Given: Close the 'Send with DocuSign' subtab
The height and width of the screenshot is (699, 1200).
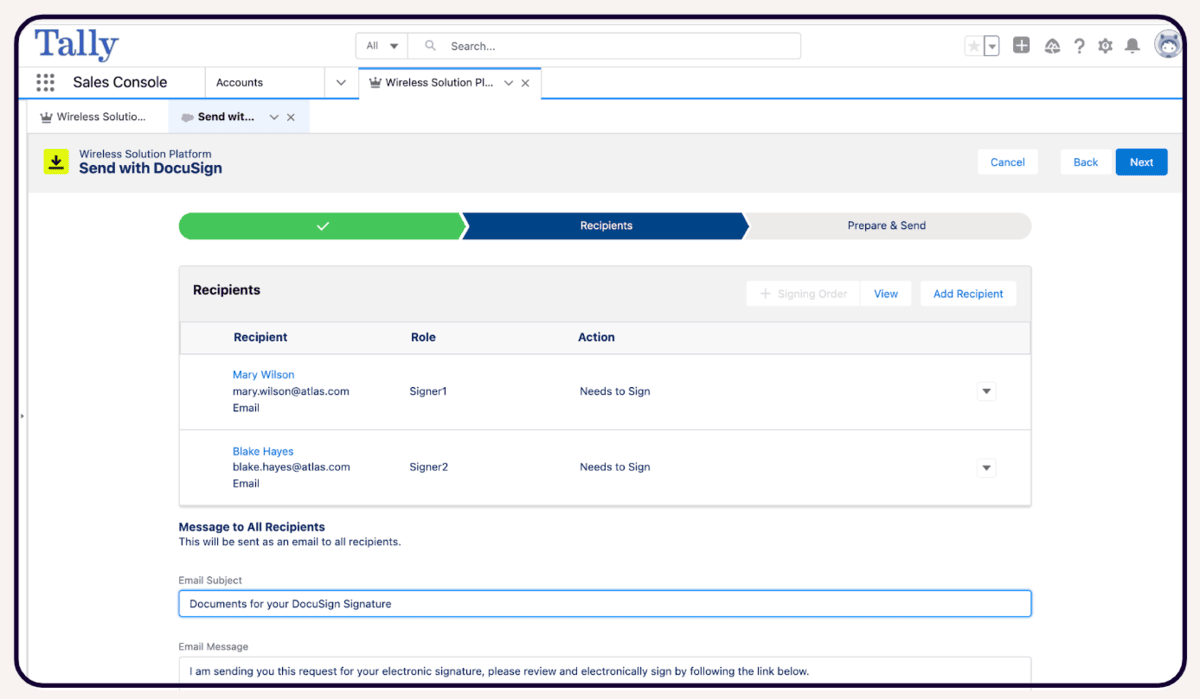Looking at the screenshot, I should (x=291, y=117).
